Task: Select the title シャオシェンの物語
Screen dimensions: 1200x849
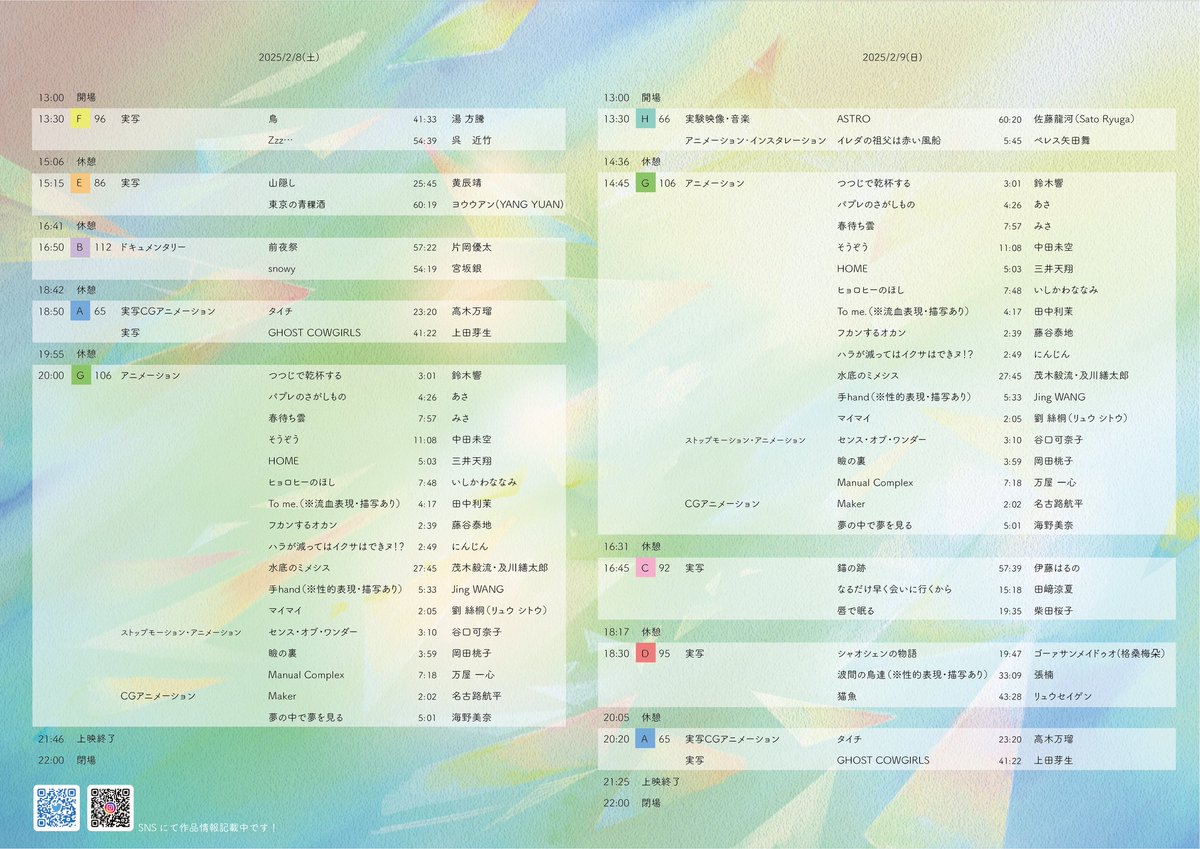Action: pos(879,653)
